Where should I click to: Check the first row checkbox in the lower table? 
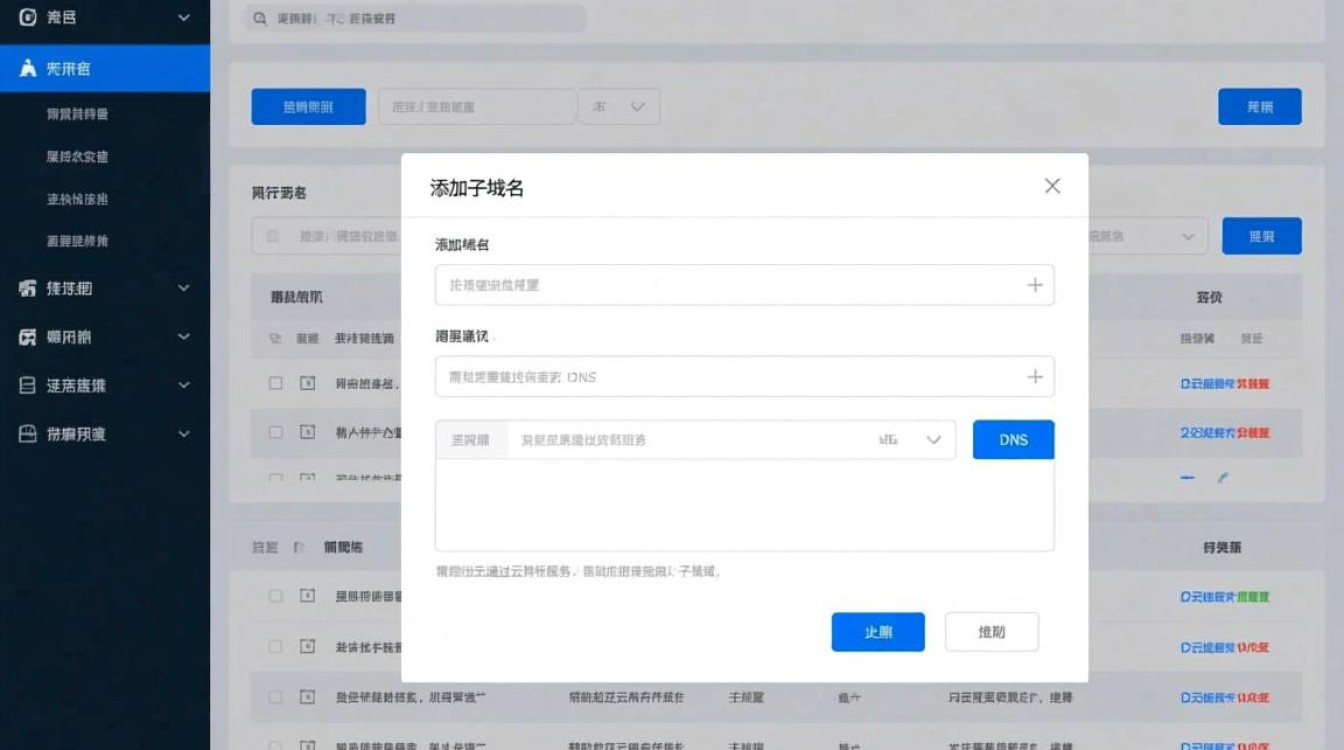point(277,595)
